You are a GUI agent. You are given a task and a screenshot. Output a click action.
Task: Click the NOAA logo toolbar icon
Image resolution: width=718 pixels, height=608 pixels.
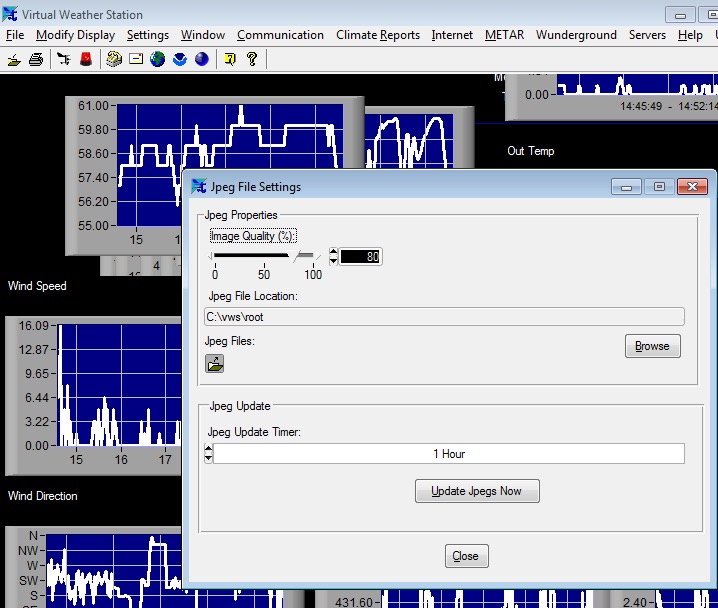(x=180, y=59)
